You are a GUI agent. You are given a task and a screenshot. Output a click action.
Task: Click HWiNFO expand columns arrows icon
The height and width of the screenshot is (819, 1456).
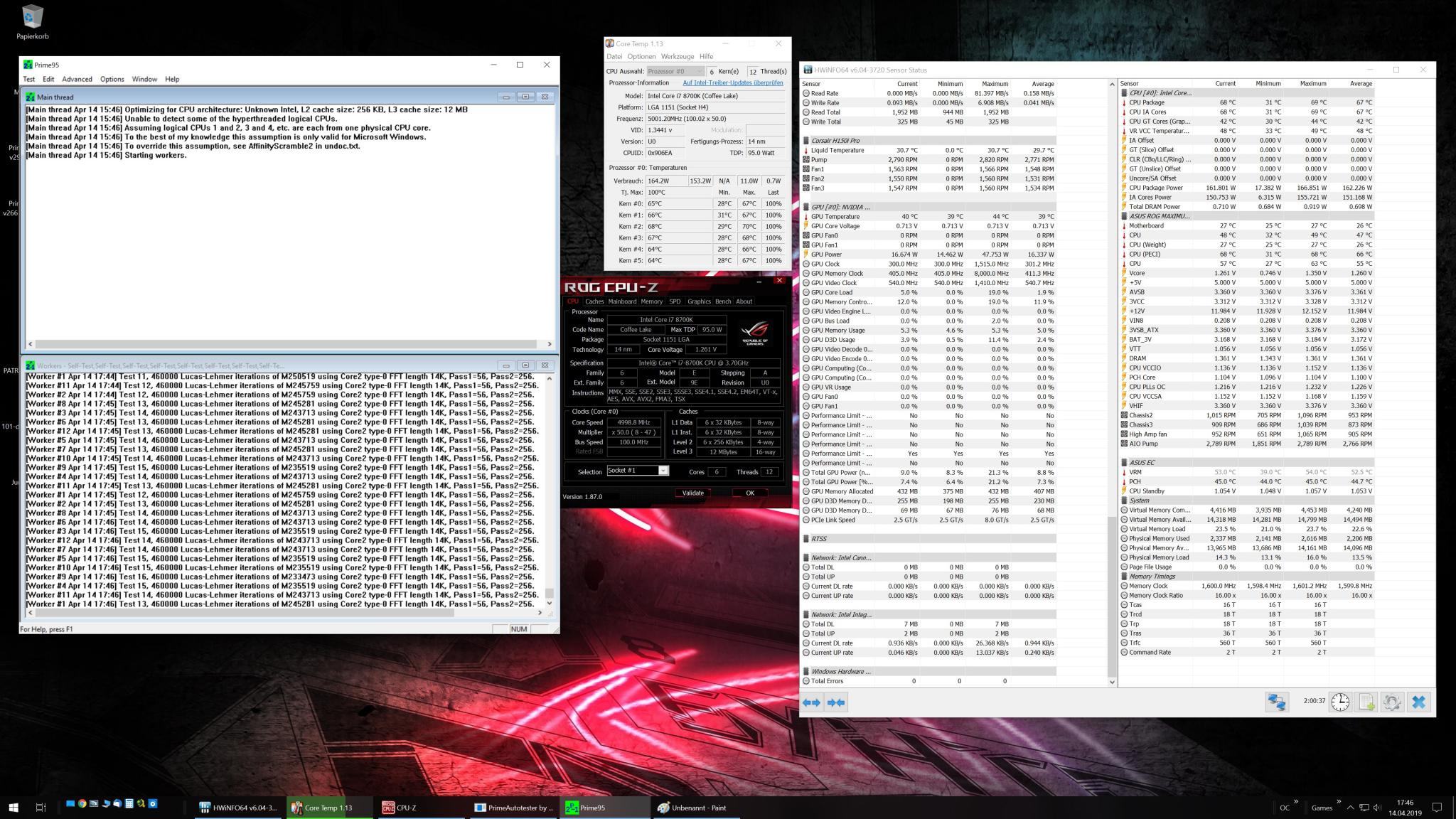coord(812,702)
